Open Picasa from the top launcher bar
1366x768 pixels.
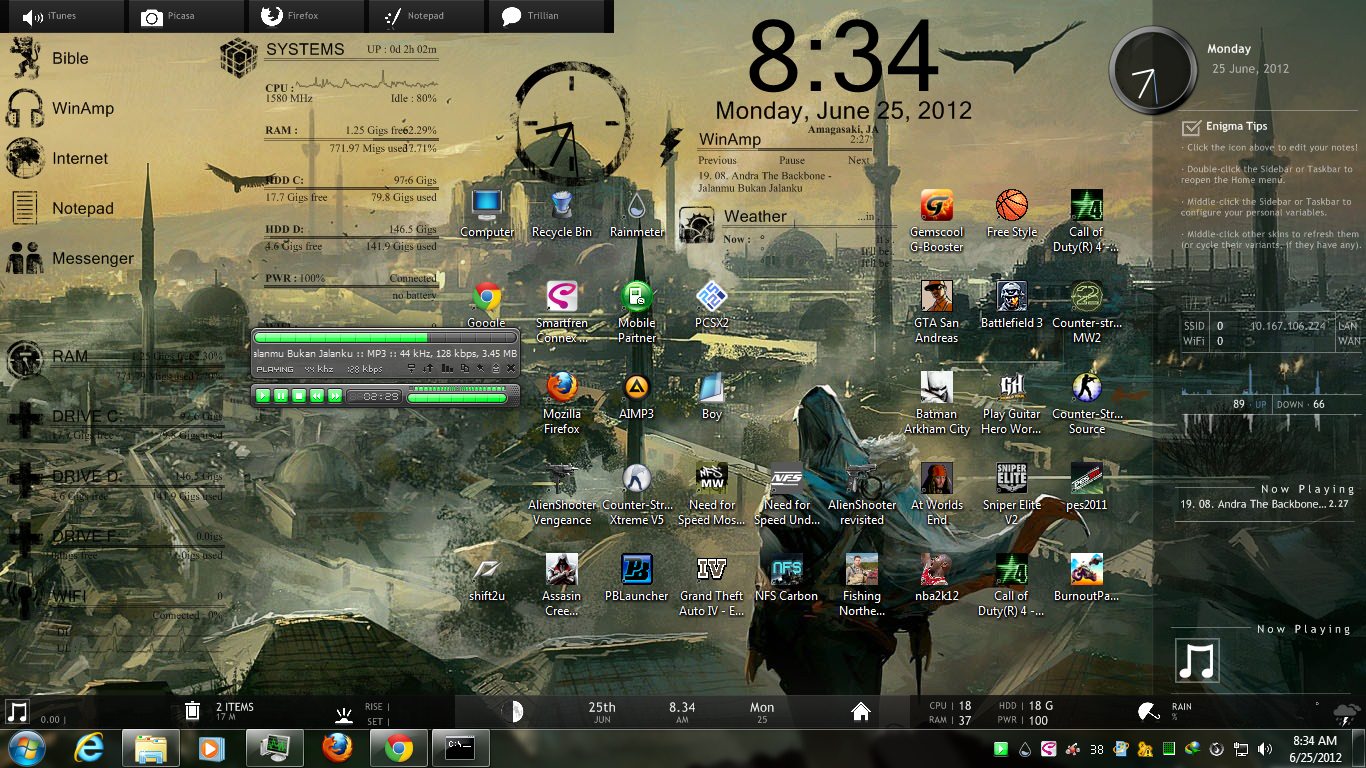[x=187, y=16]
